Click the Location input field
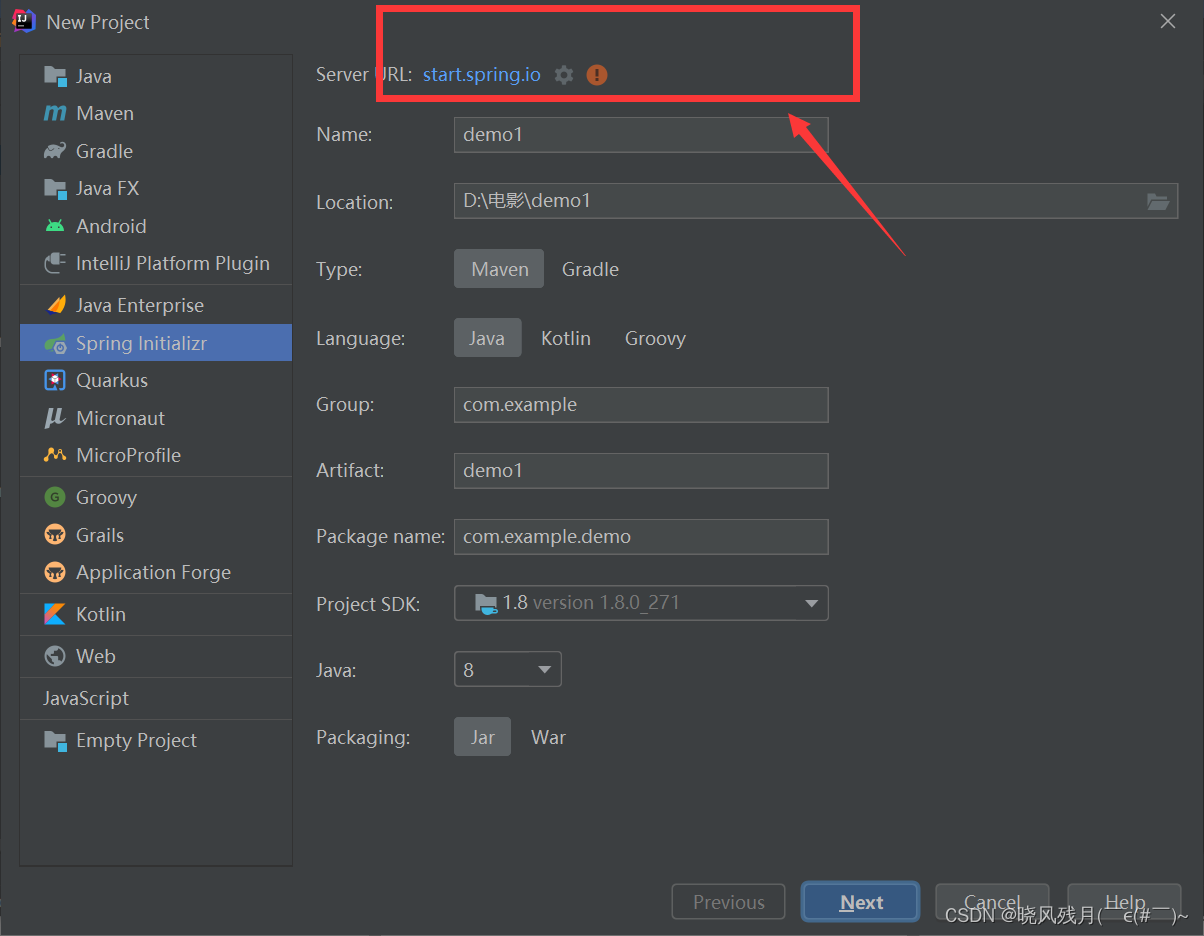 (x=816, y=201)
